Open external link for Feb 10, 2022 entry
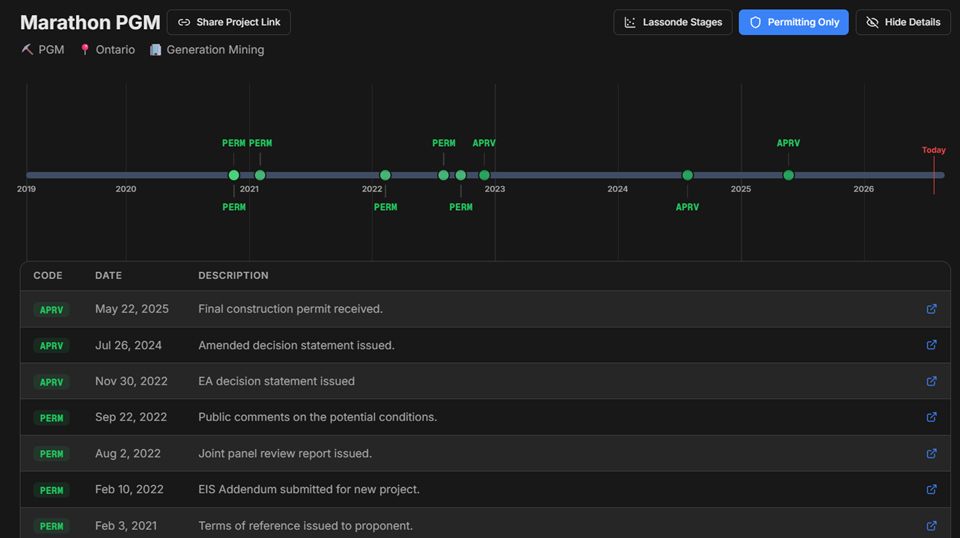Image resolution: width=960 pixels, height=538 pixels. point(931,490)
